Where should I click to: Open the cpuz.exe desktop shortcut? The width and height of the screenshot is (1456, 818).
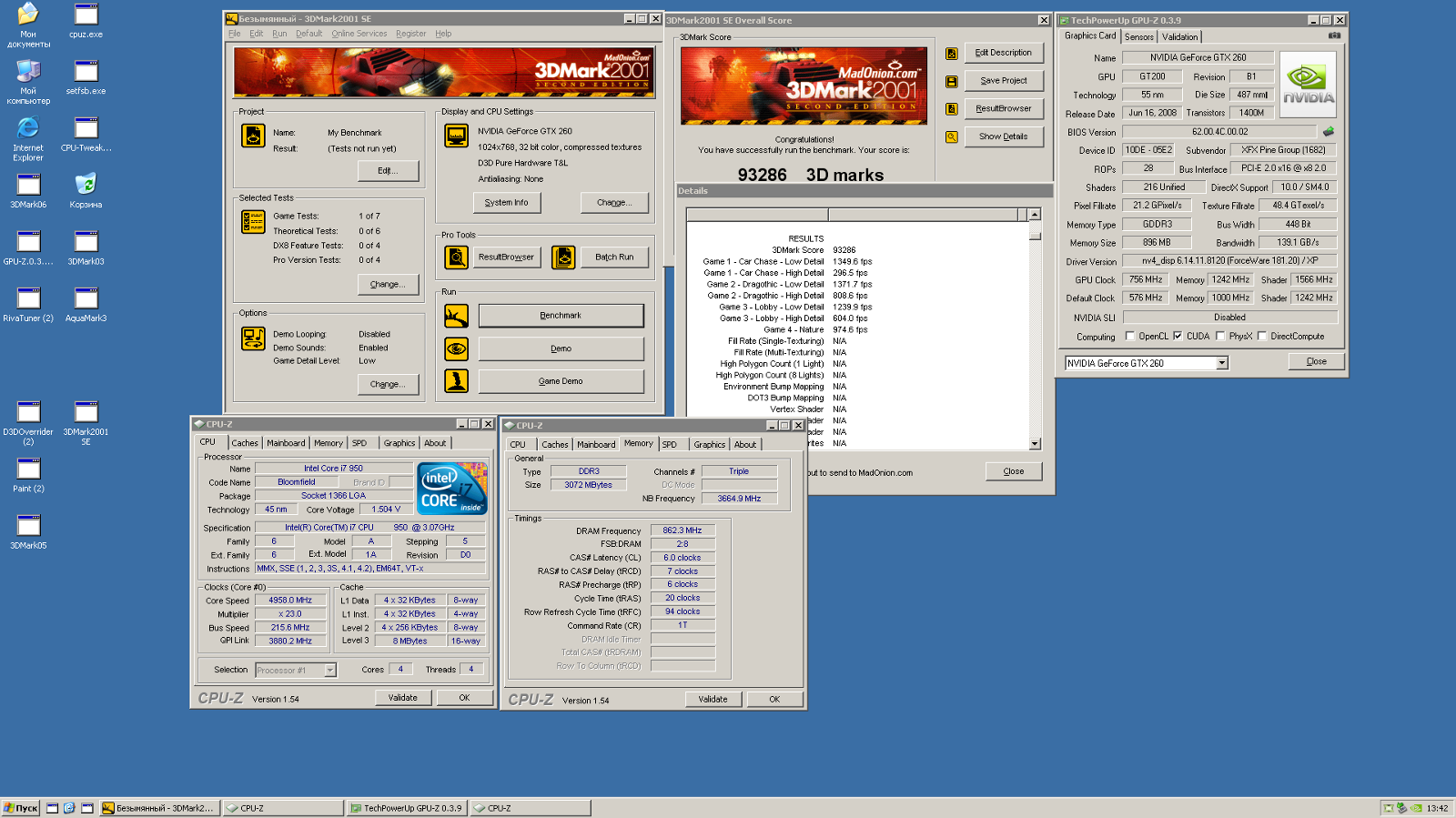click(x=86, y=20)
